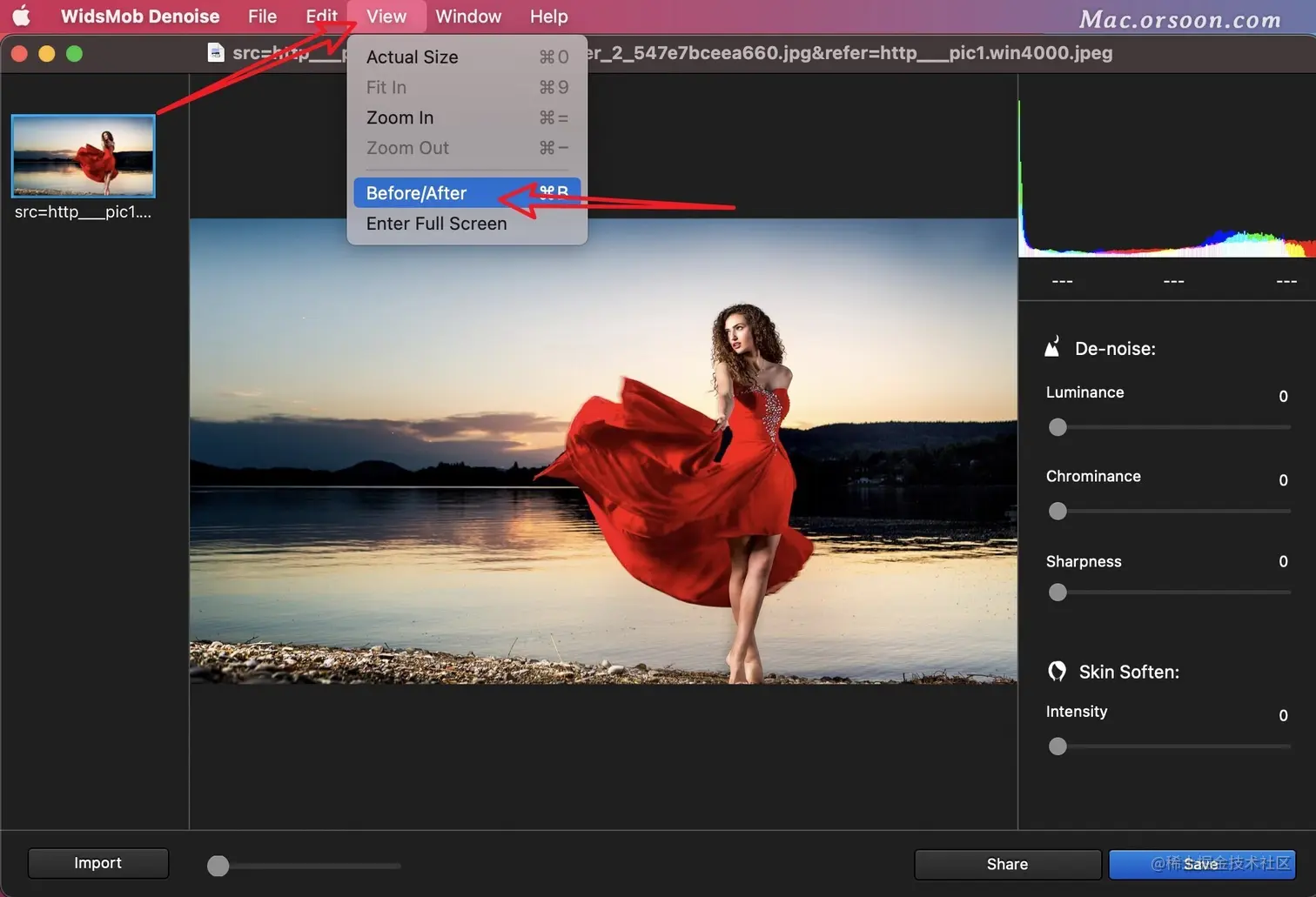The image size is (1316, 897).
Task: Open the Apple menu
Action: pyautogui.click(x=21, y=16)
